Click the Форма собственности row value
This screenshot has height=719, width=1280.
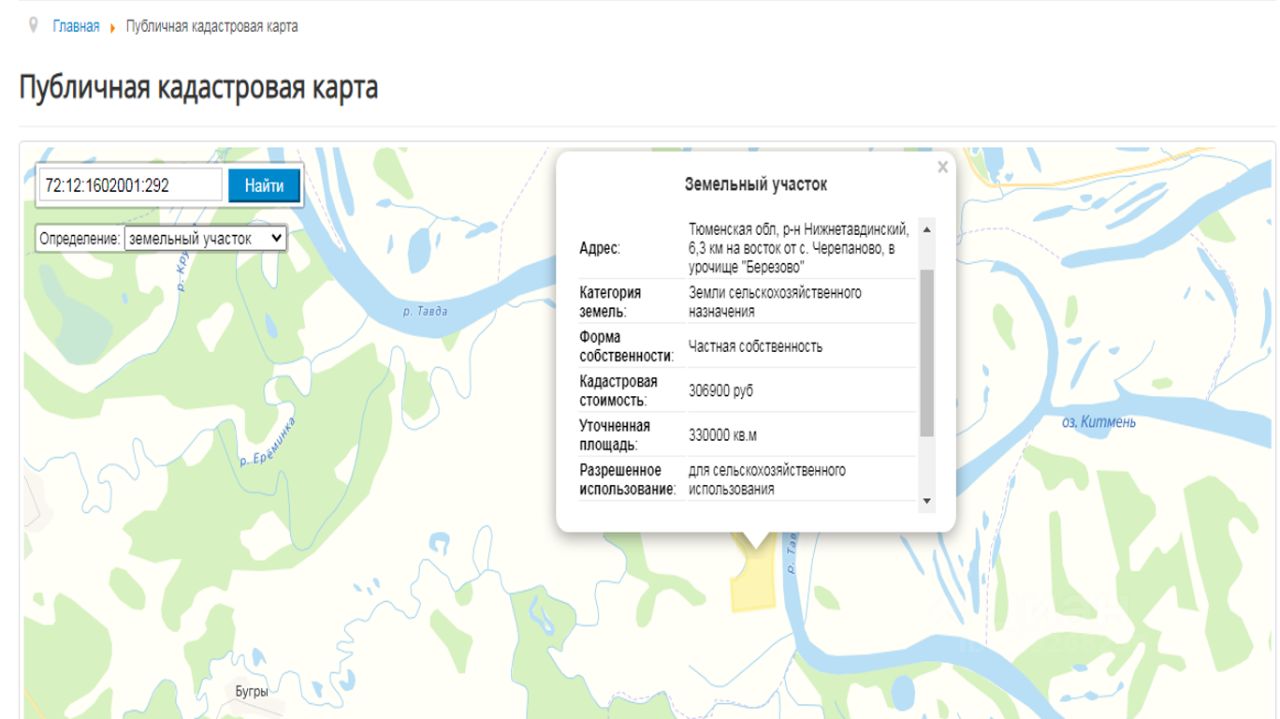[x=755, y=347]
